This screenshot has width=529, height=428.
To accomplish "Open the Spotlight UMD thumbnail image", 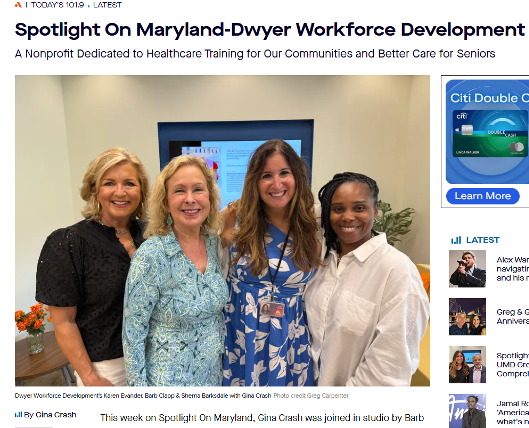I will 467,364.
